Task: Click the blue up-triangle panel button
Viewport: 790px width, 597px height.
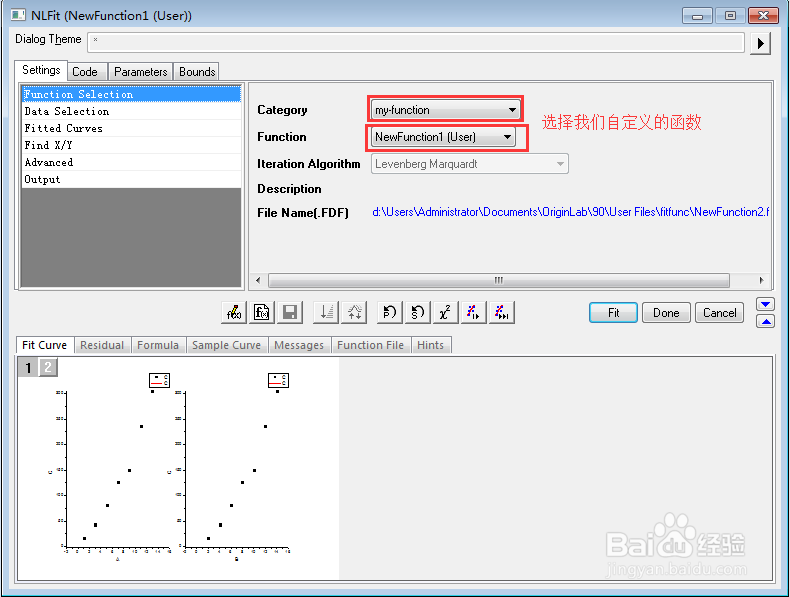Action: coord(765,321)
